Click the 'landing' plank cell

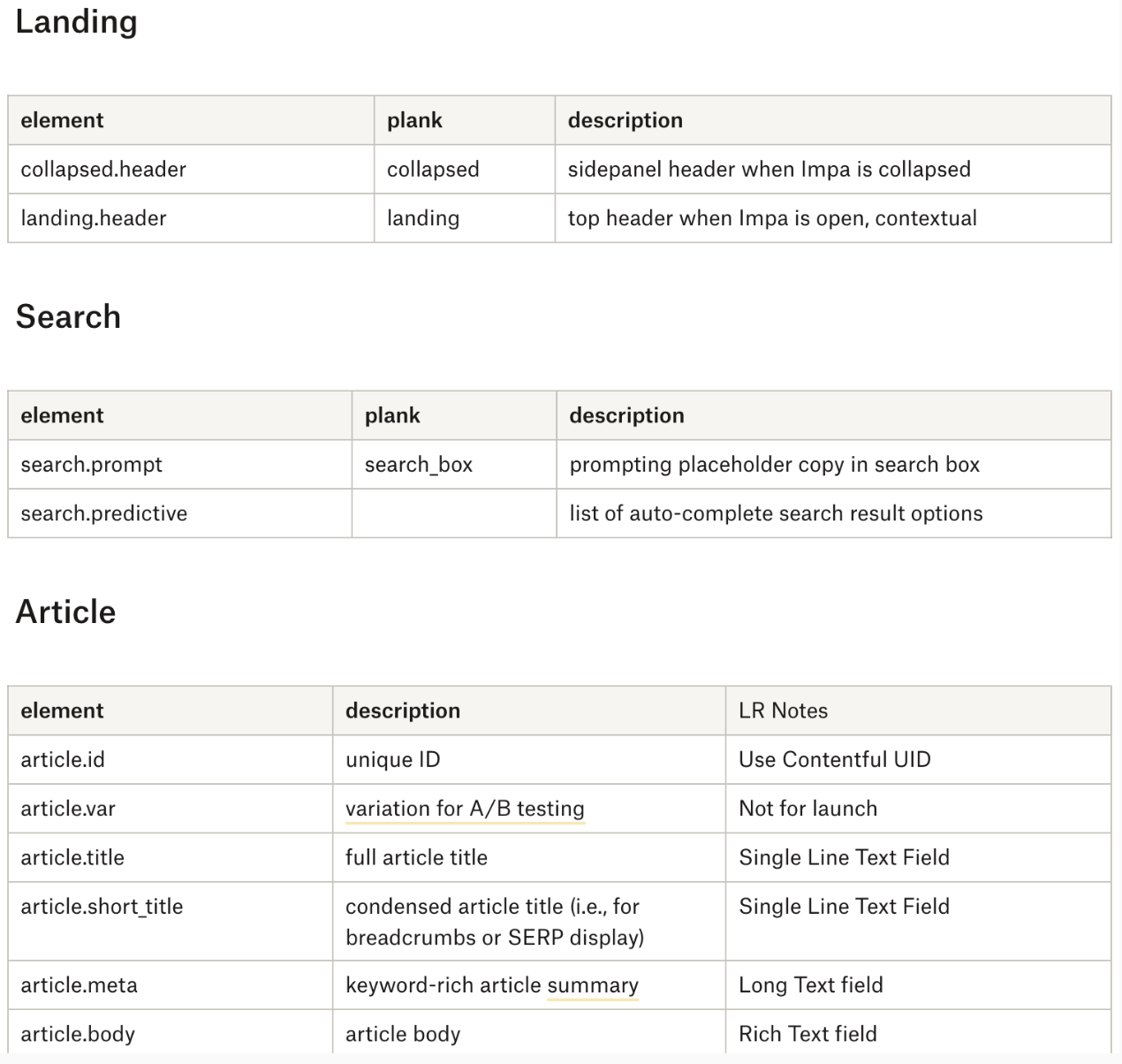(x=465, y=218)
